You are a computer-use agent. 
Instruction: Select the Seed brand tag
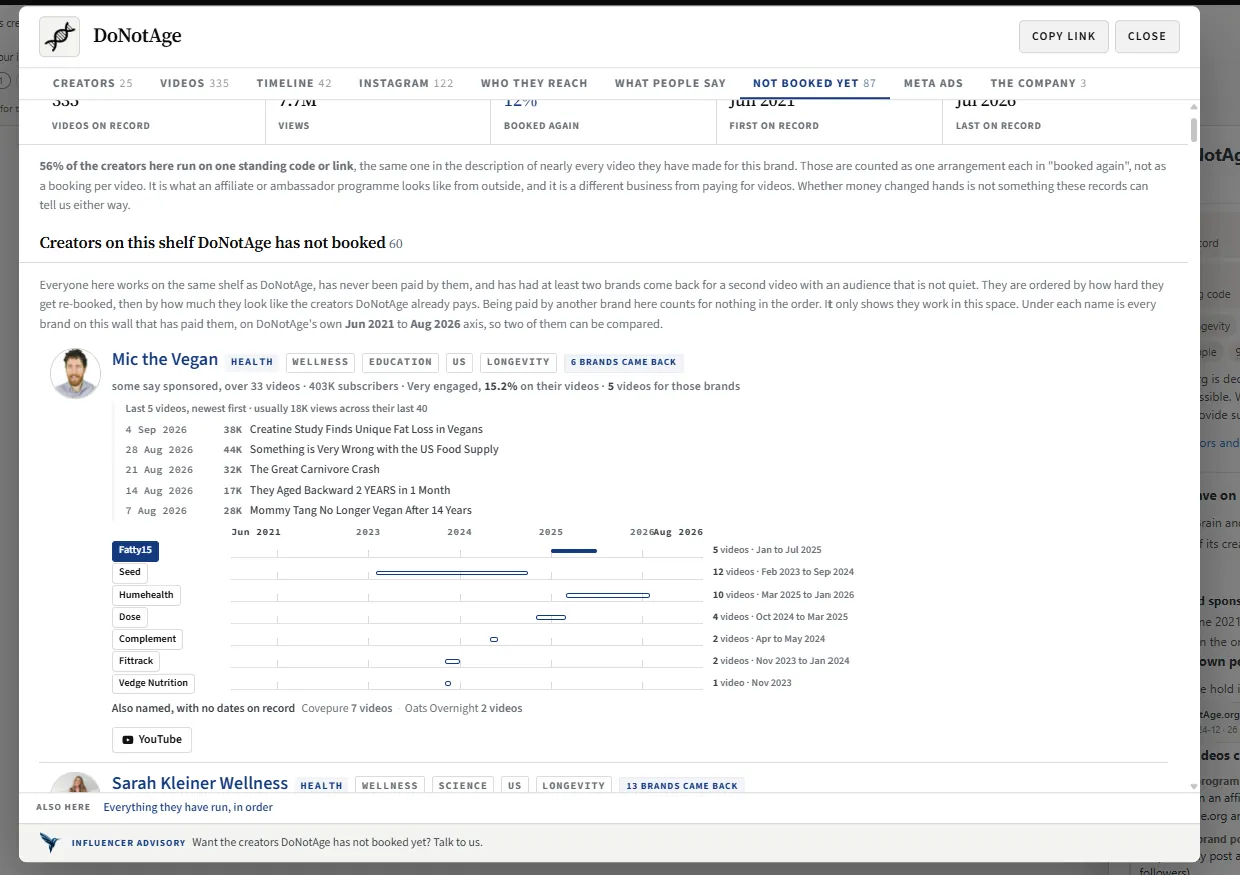pos(130,572)
